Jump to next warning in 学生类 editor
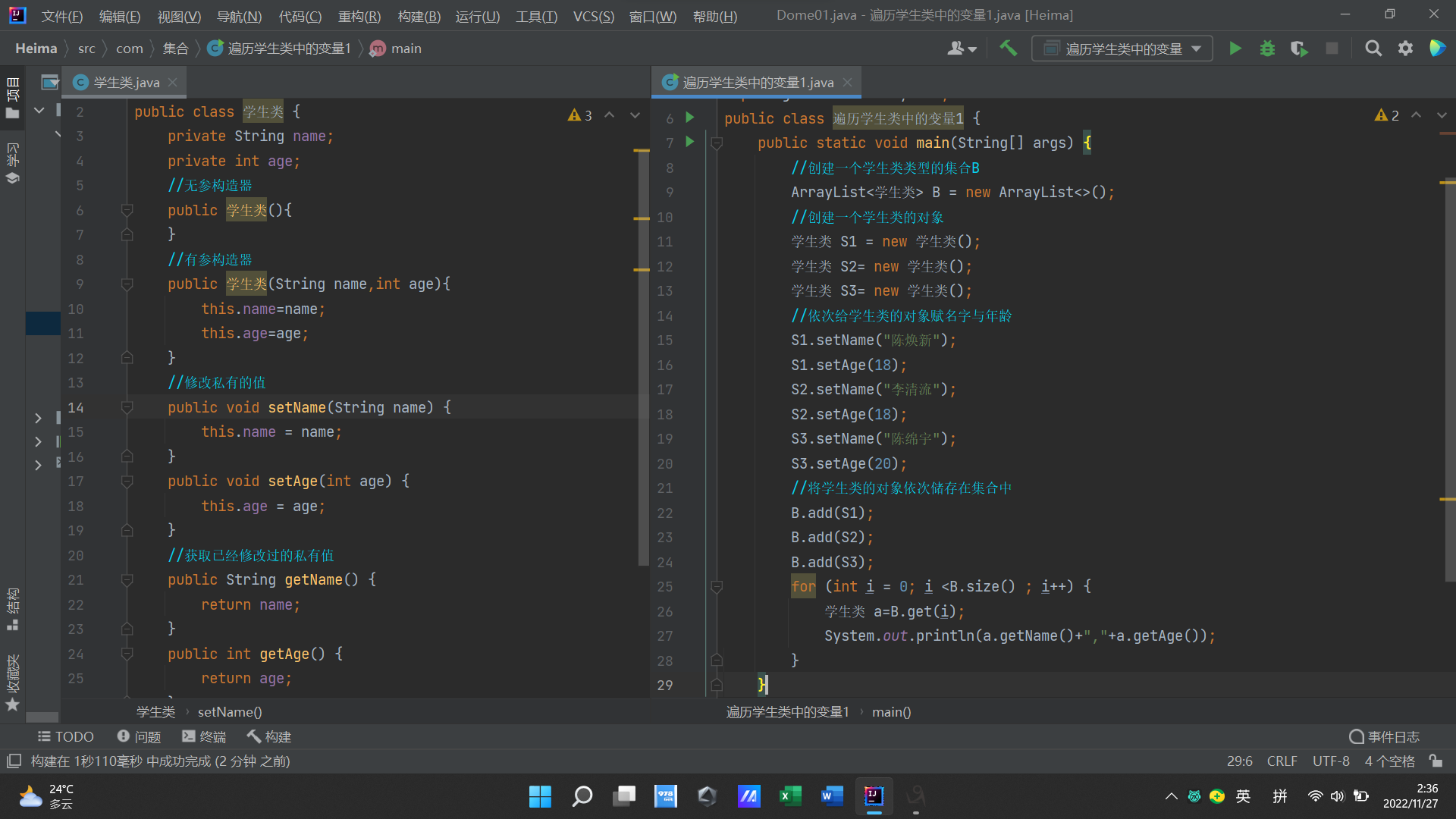1456x819 pixels. tap(635, 115)
